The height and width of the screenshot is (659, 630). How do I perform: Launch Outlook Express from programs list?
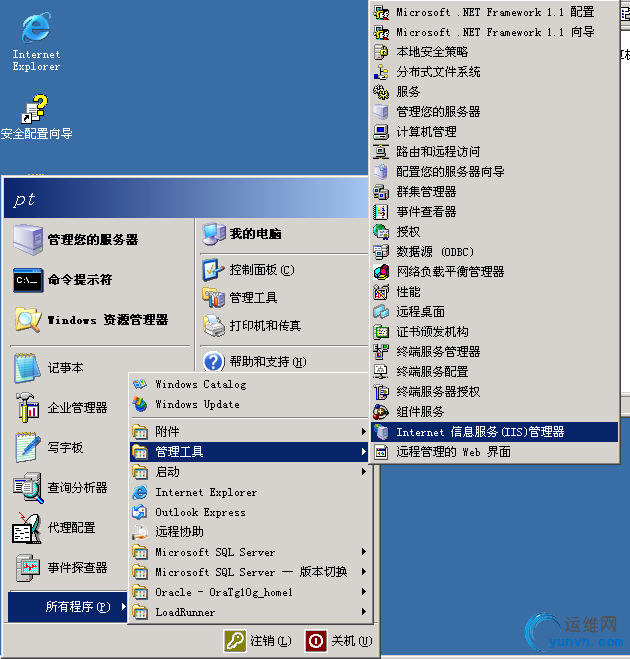point(251,512)
